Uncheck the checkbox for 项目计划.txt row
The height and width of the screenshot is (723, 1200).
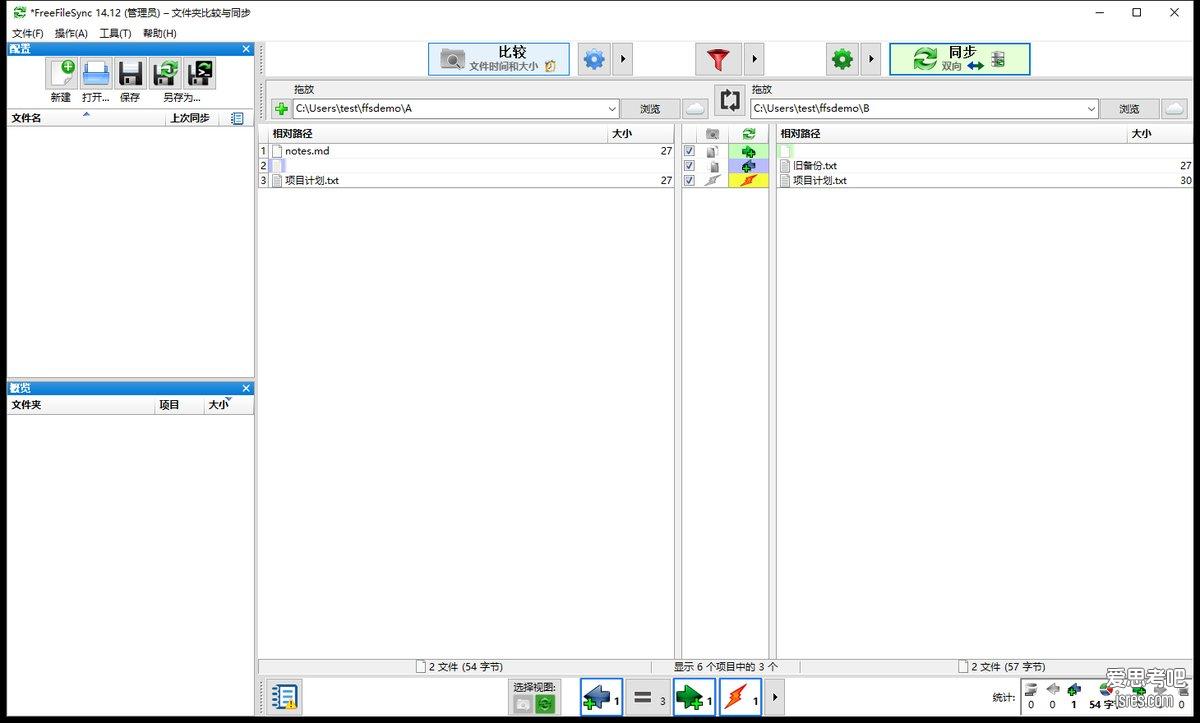tap(690, 180)
